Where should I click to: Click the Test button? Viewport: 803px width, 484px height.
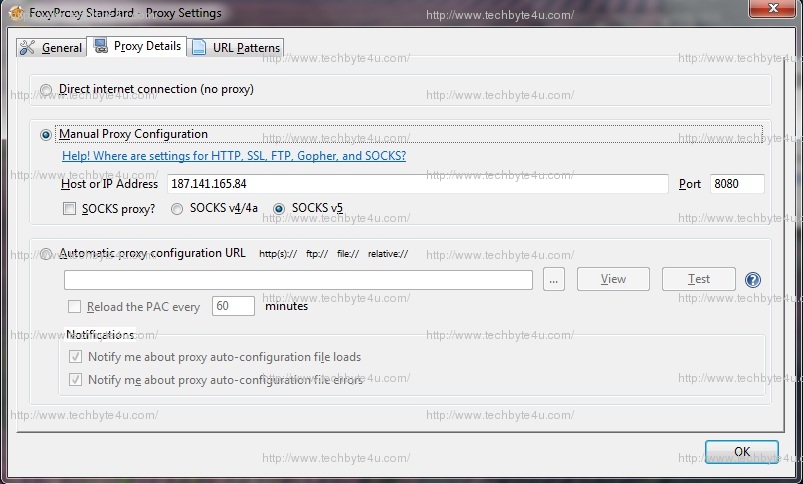pyautogui.click(x=699, y=279)
